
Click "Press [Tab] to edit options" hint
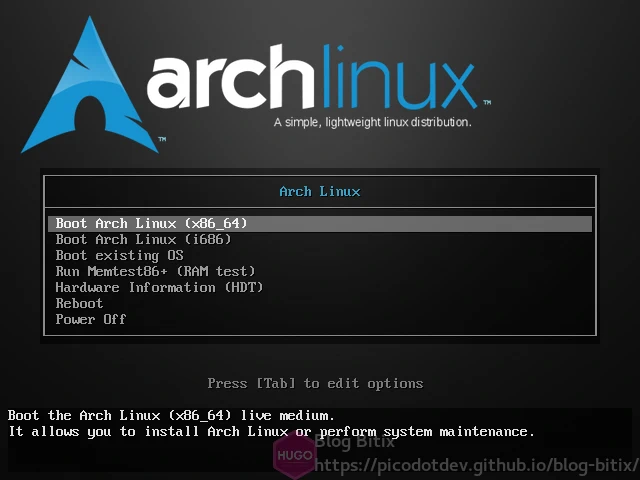(315, 383)
